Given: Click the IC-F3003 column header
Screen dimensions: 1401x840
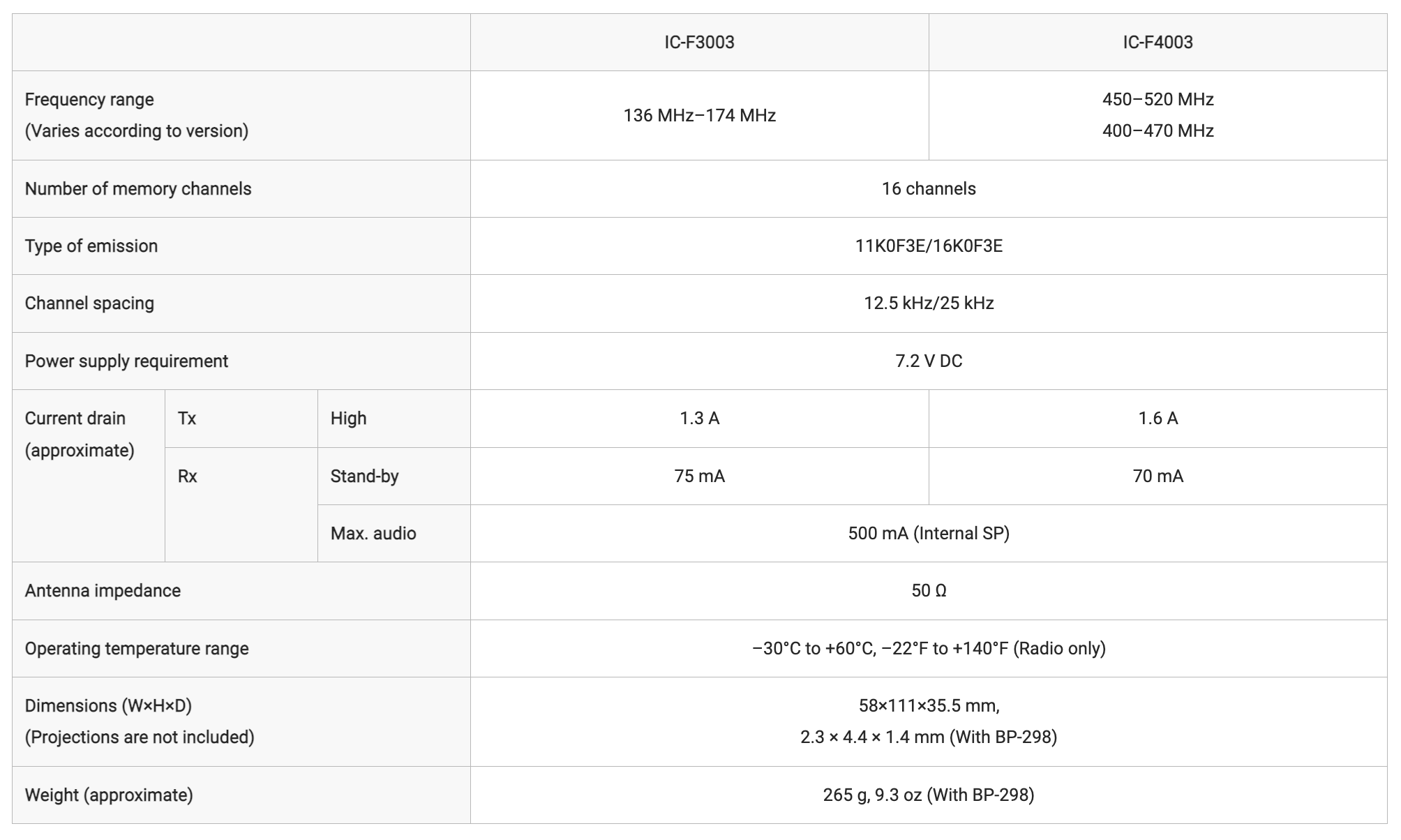Looking at the screenshot, I should tap(699, 42).
